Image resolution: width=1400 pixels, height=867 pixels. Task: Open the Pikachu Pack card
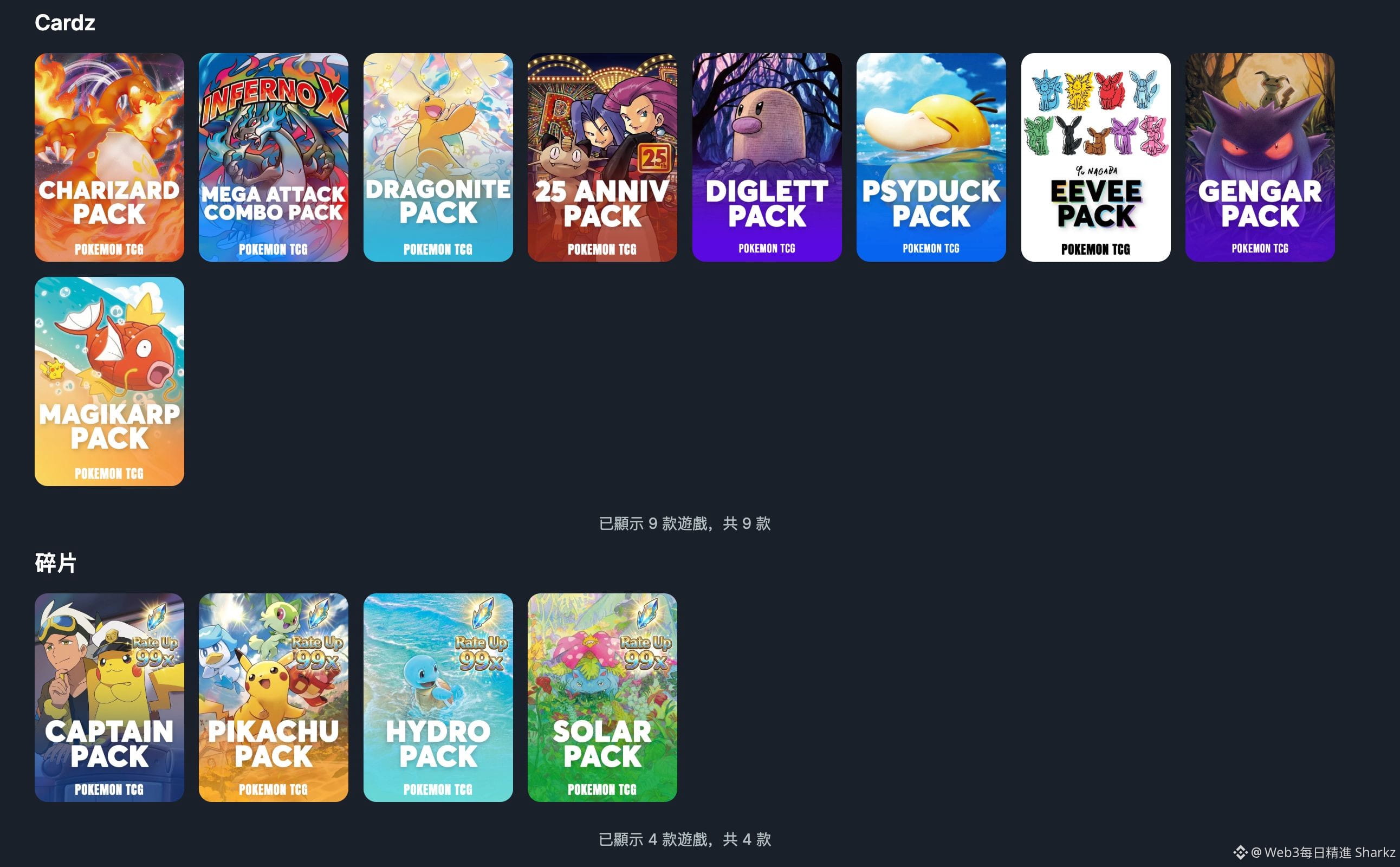click(x=274, y=697)
